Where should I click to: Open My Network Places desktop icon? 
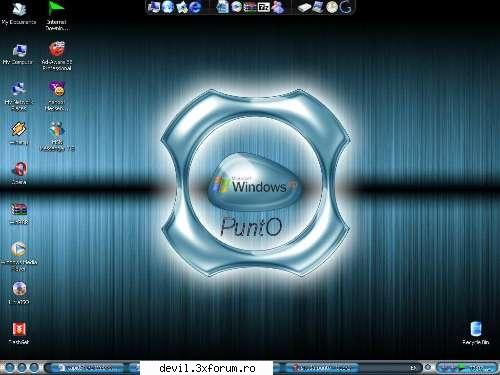pos(18,96)
